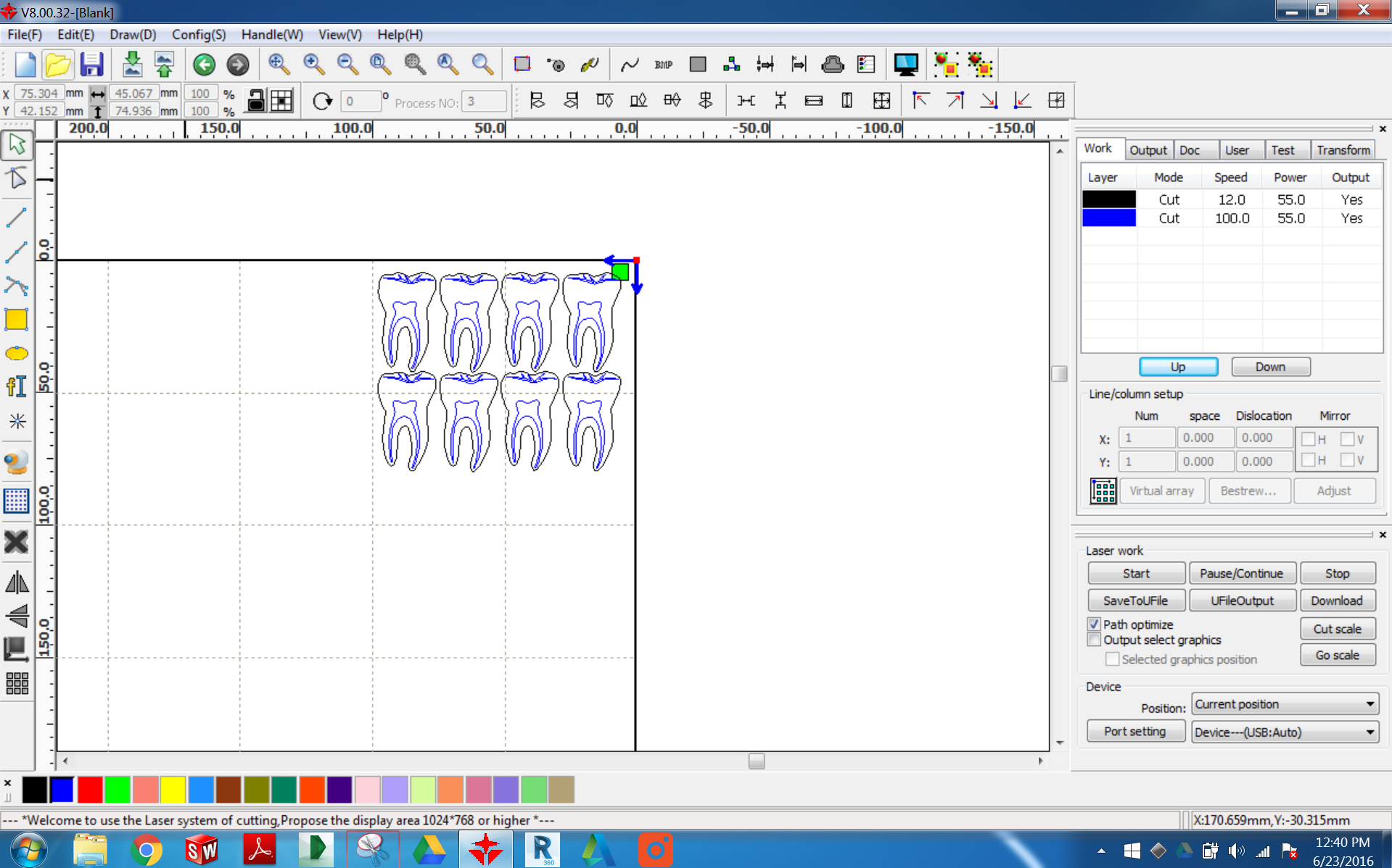Click the Pause/Continue button
Image resolution: width=1392 pixels, height=868 pixels.
[x=1241, y=574]
